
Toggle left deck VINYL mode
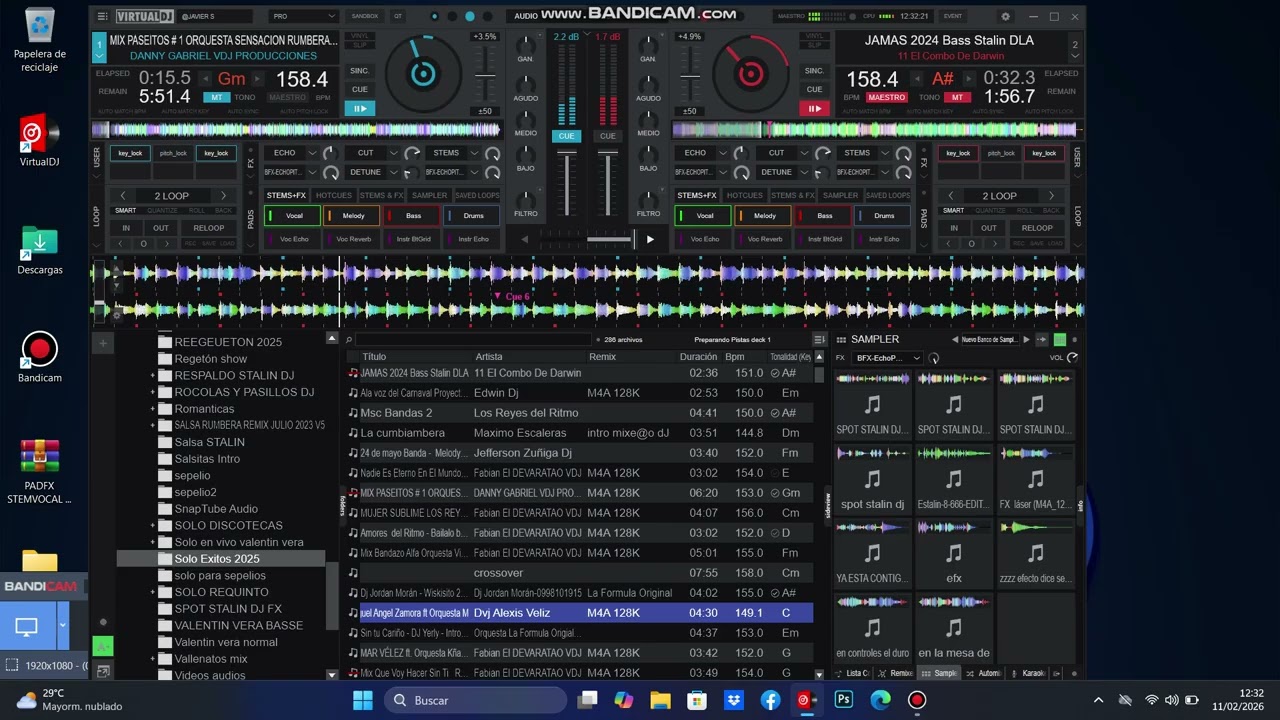358,36
